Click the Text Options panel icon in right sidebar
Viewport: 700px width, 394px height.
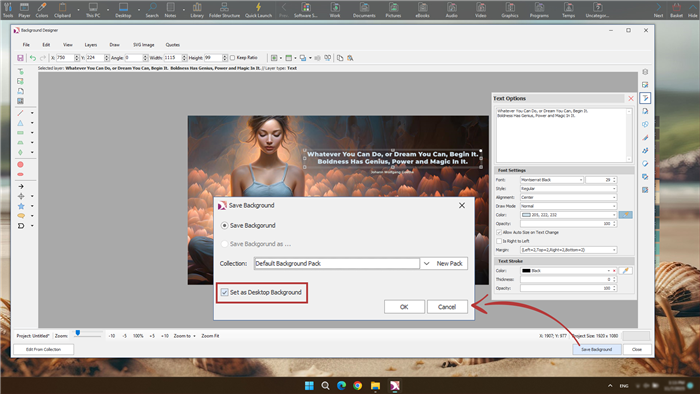[x=645, y=98]
